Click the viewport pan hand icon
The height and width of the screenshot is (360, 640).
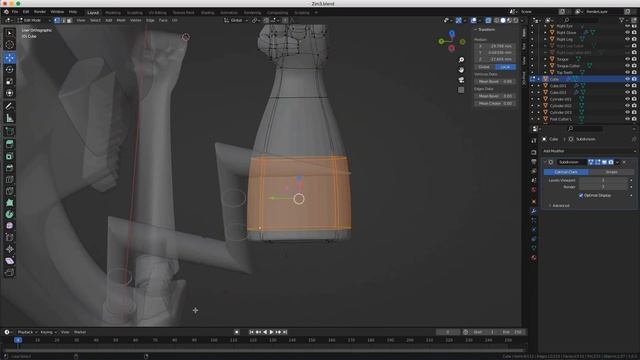(x=461, y=70)
